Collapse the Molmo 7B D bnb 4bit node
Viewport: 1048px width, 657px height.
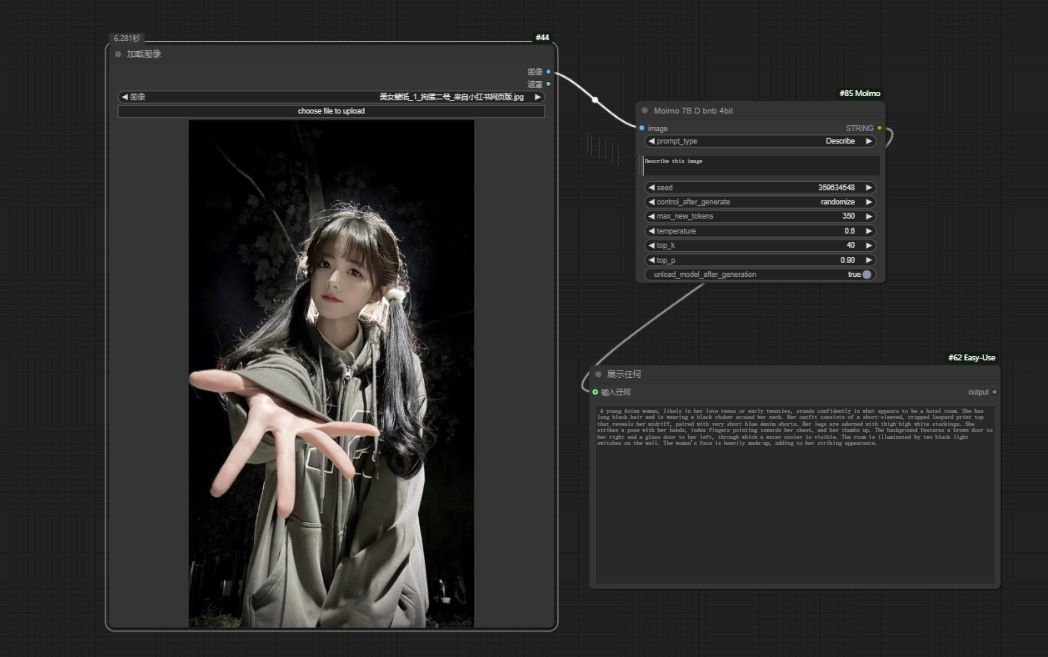[x=645, y=111]
